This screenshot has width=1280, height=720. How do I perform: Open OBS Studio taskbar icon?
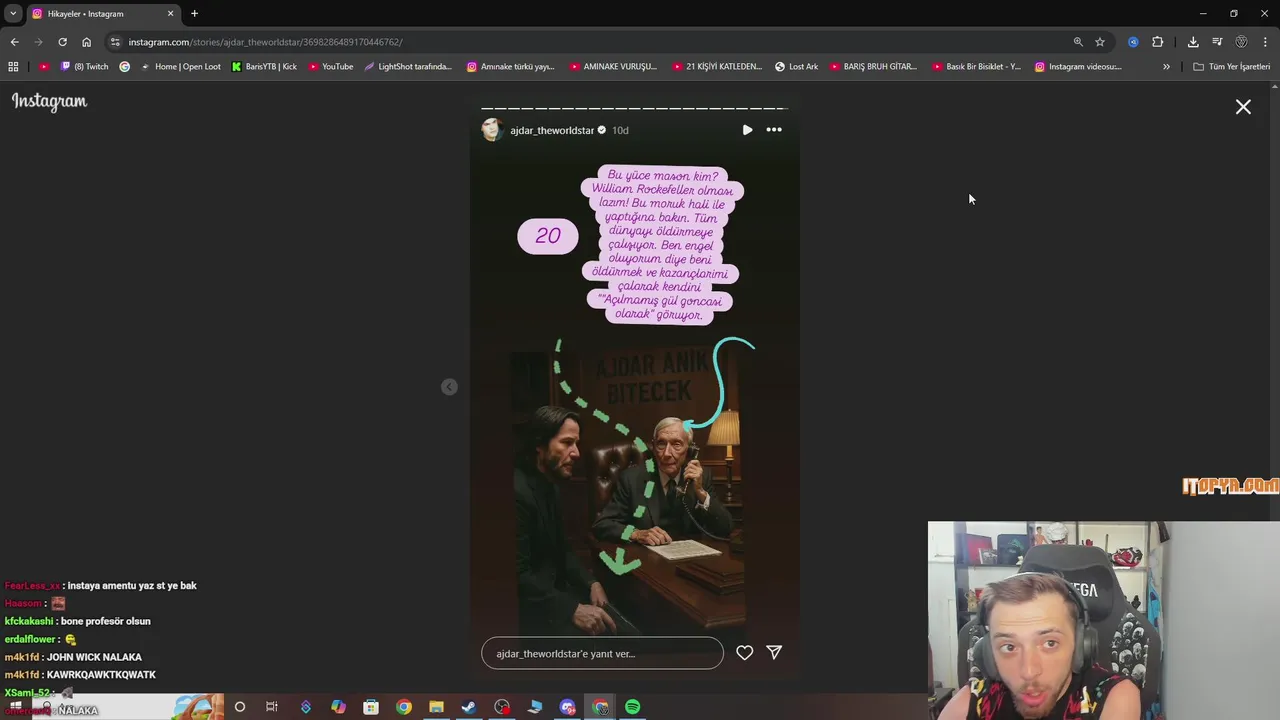click(502, 707)
